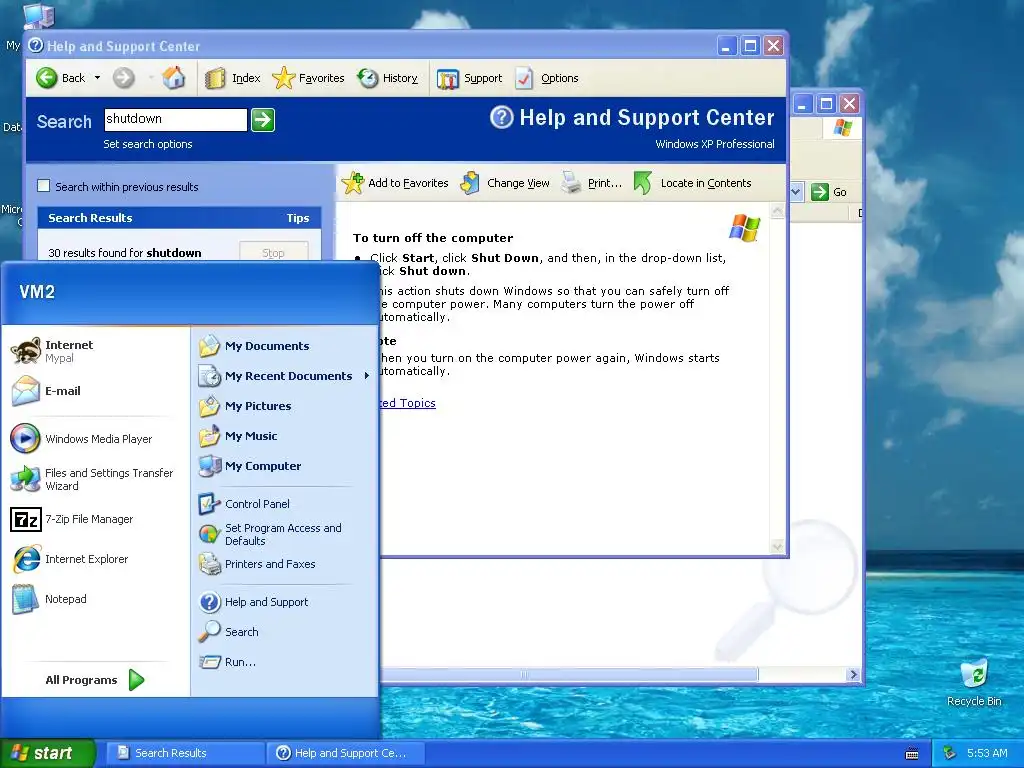Click Locate in Contents toolbar item
1024x768 pixels.
click(x=693, y=183)
